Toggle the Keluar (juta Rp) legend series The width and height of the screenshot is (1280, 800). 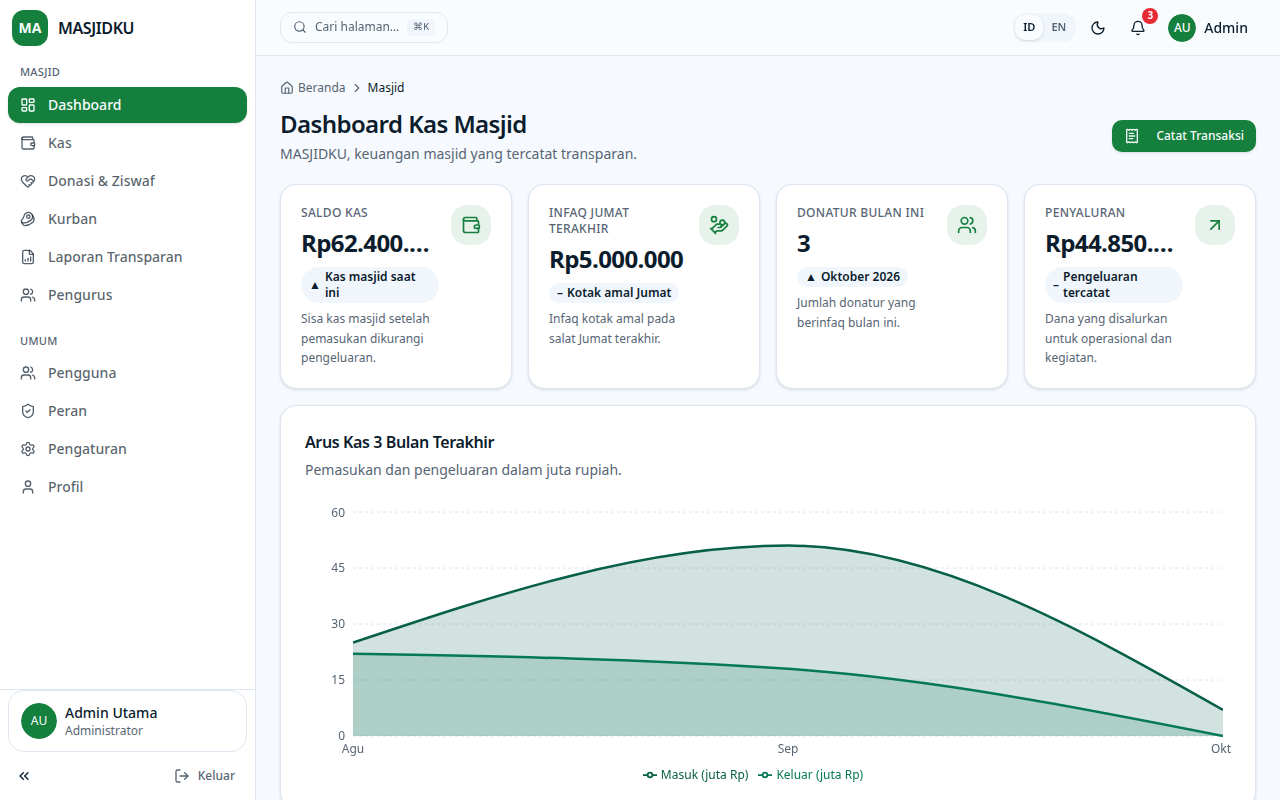[x=811, y=775]
